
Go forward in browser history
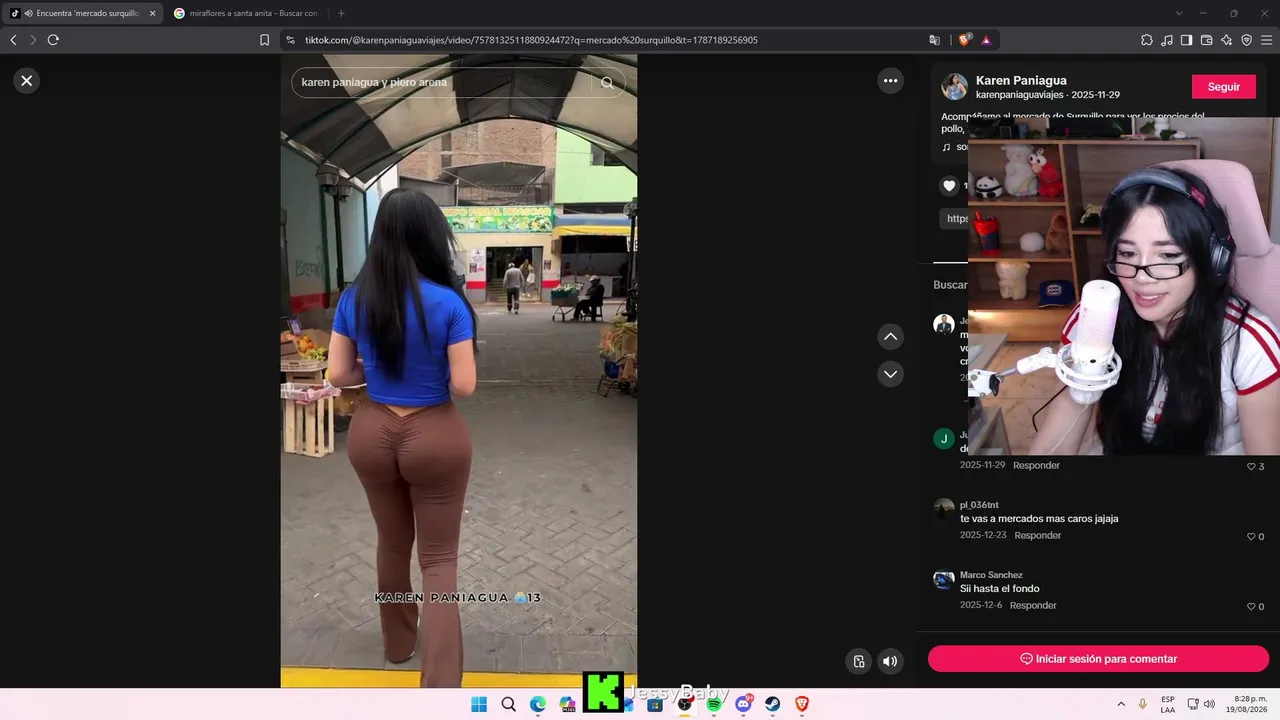tap(33, 40)
